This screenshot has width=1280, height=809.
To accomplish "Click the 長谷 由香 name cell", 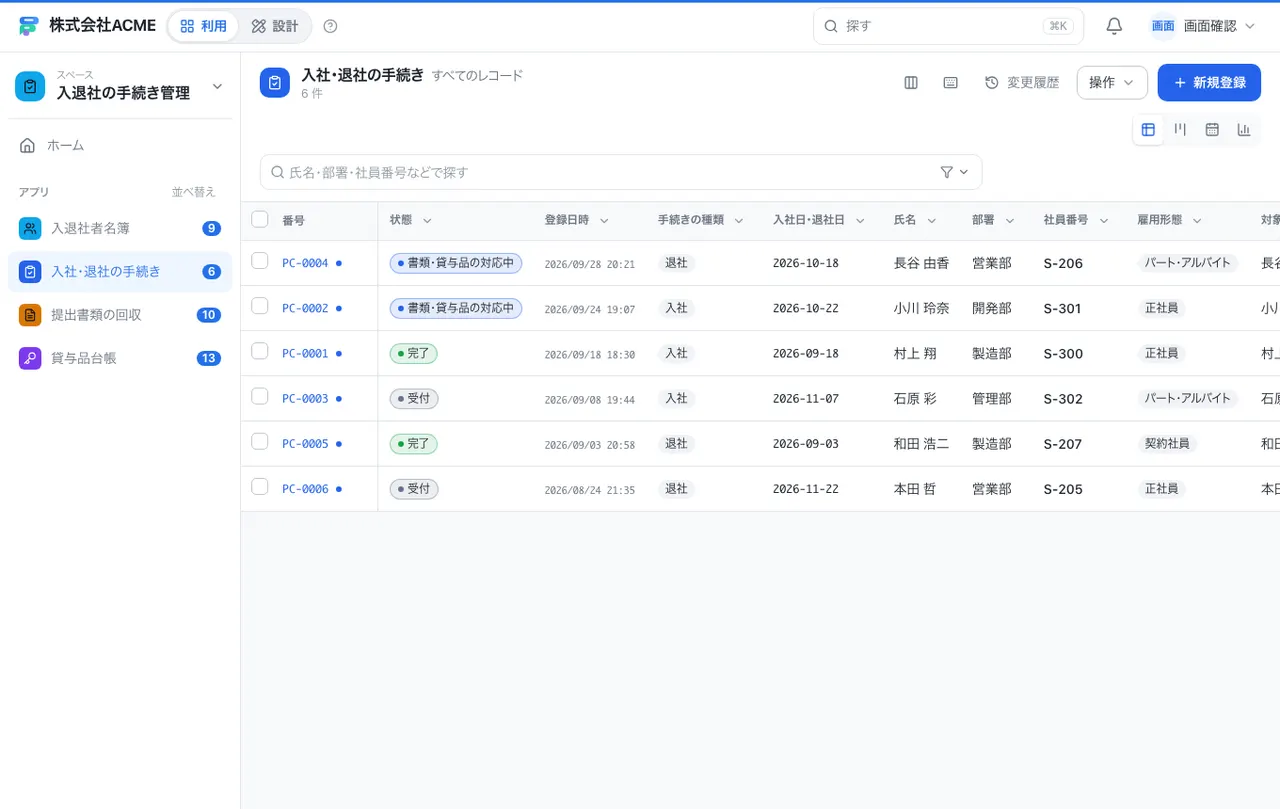I will 921,263.
